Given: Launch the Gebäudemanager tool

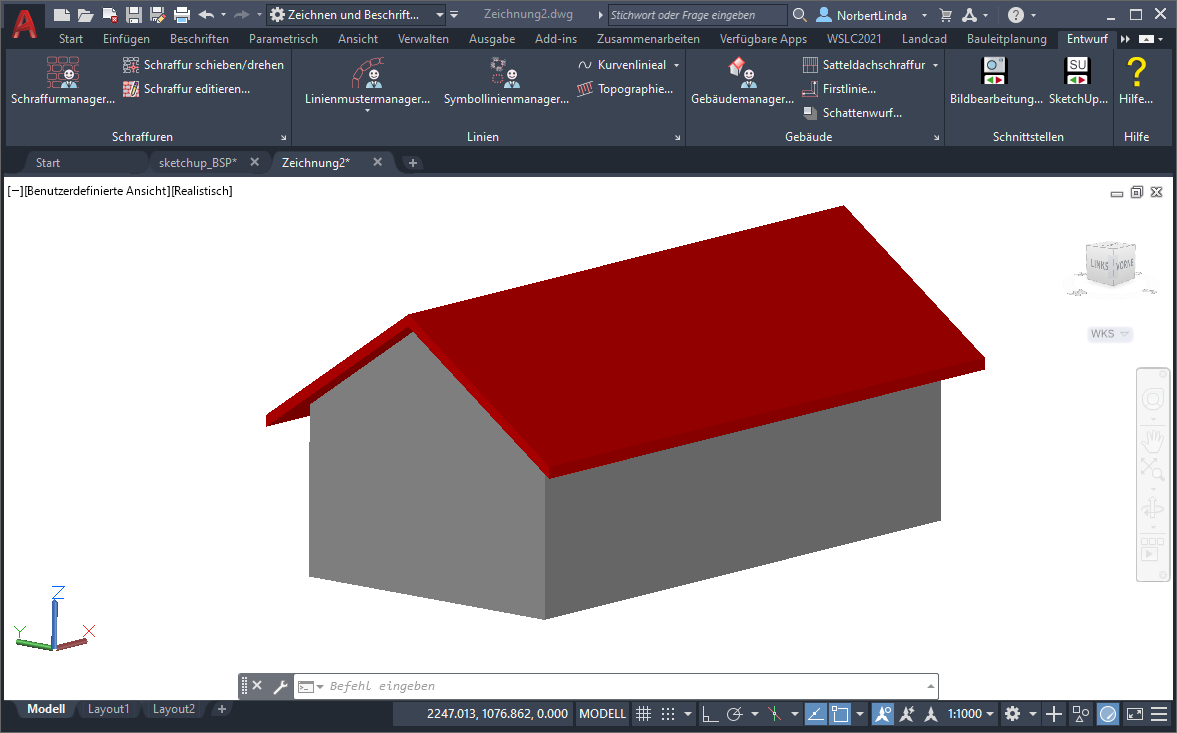Looking at the screenshot, I should [x=741, y=76].
